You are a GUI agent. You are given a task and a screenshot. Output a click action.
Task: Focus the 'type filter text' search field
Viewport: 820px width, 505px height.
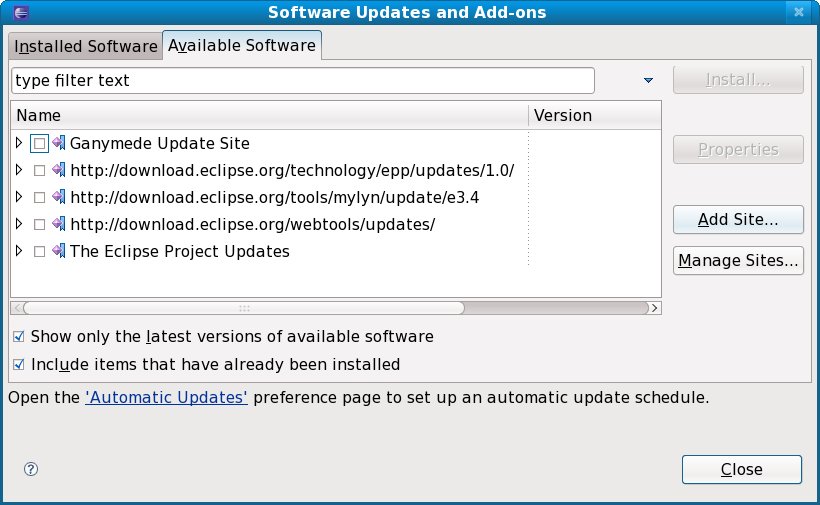point(302,80)
